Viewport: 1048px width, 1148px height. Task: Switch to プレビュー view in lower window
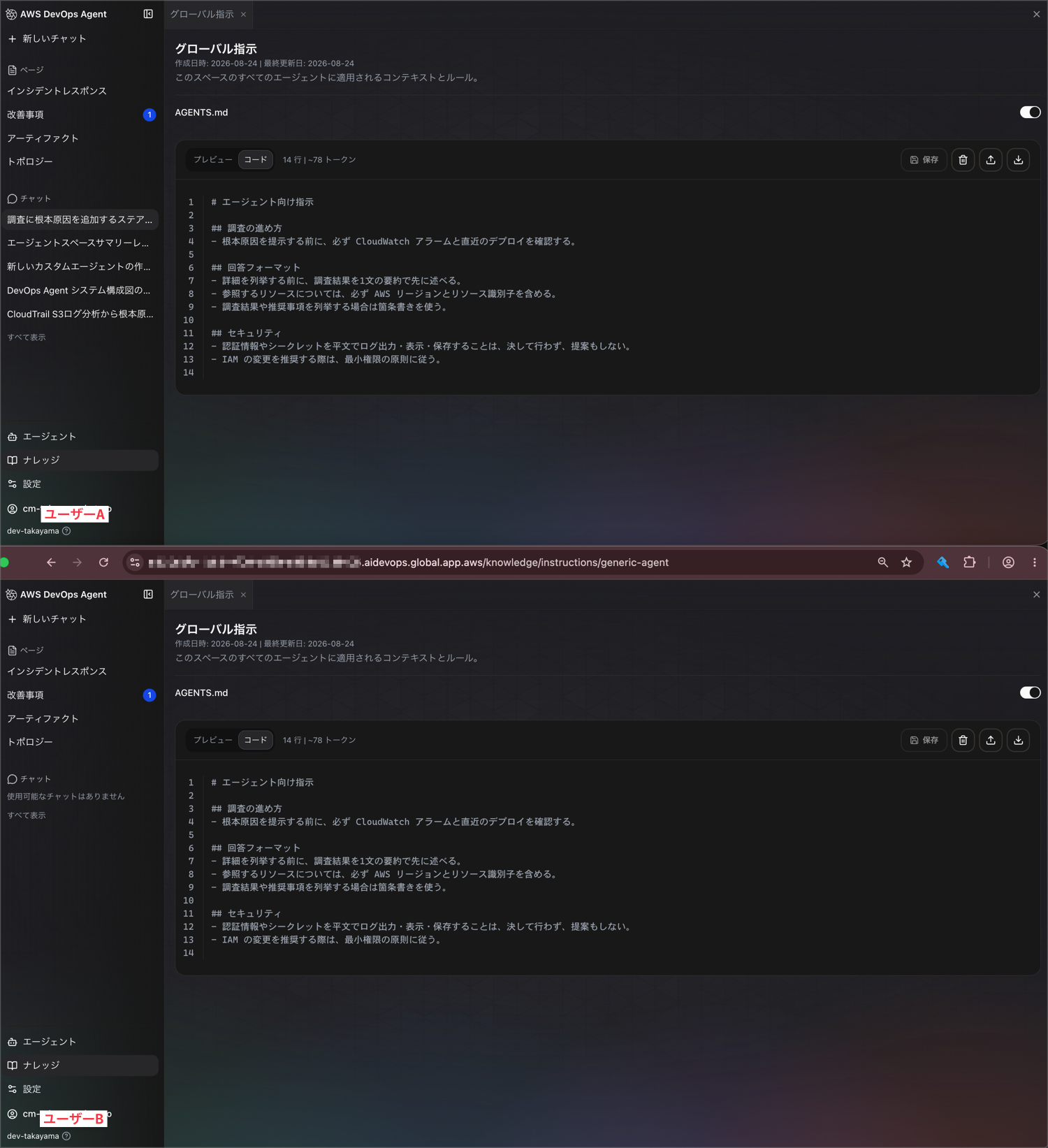[213, 740]
